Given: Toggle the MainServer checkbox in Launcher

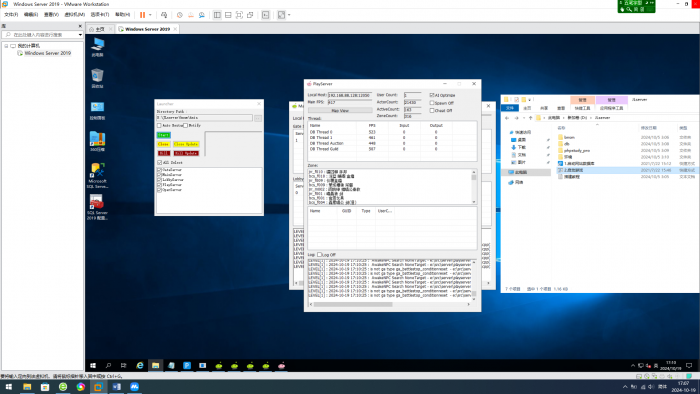Looking at the screenshot, I should coord(159,175).
